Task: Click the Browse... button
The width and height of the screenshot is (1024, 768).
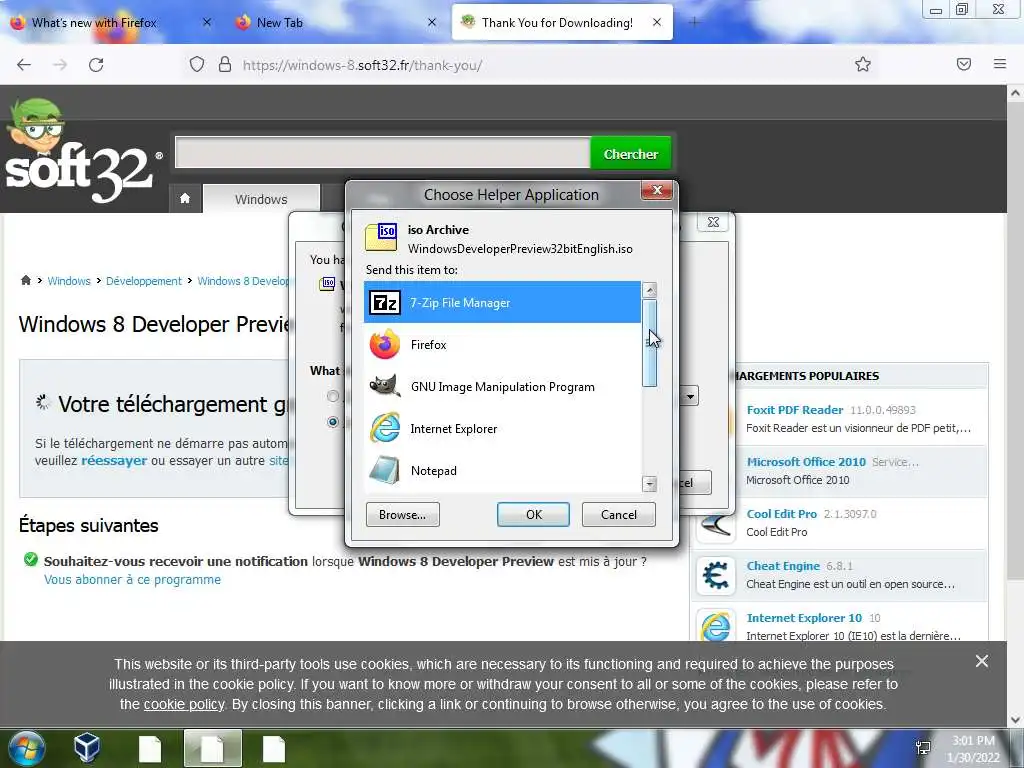Action: point(402,515)
